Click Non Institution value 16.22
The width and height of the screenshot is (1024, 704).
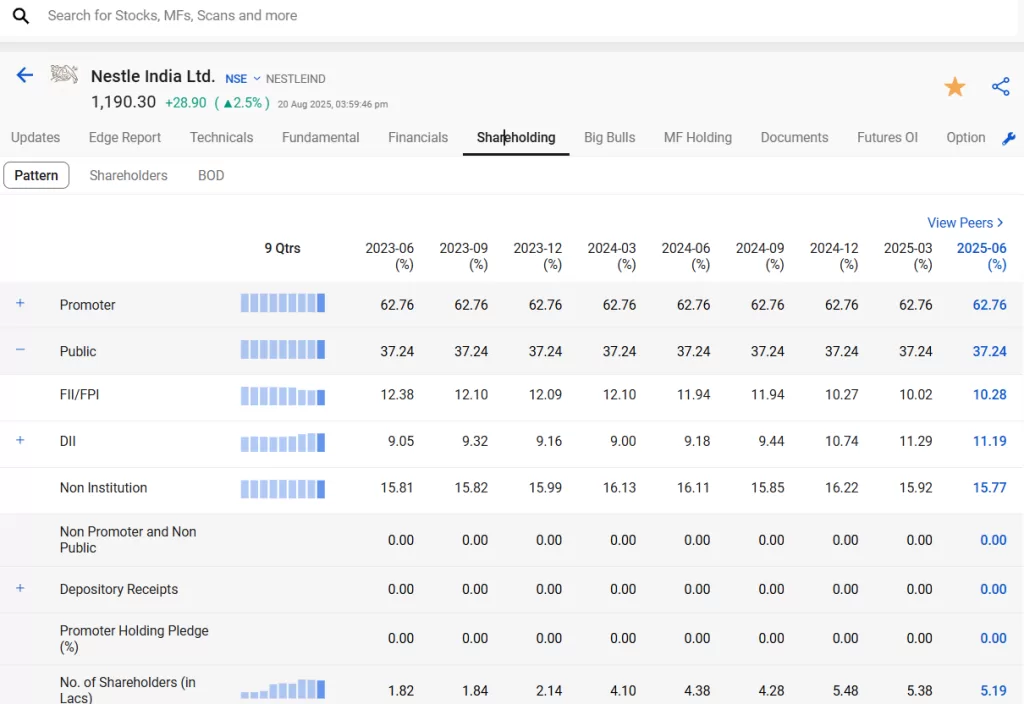pos(841,488)
